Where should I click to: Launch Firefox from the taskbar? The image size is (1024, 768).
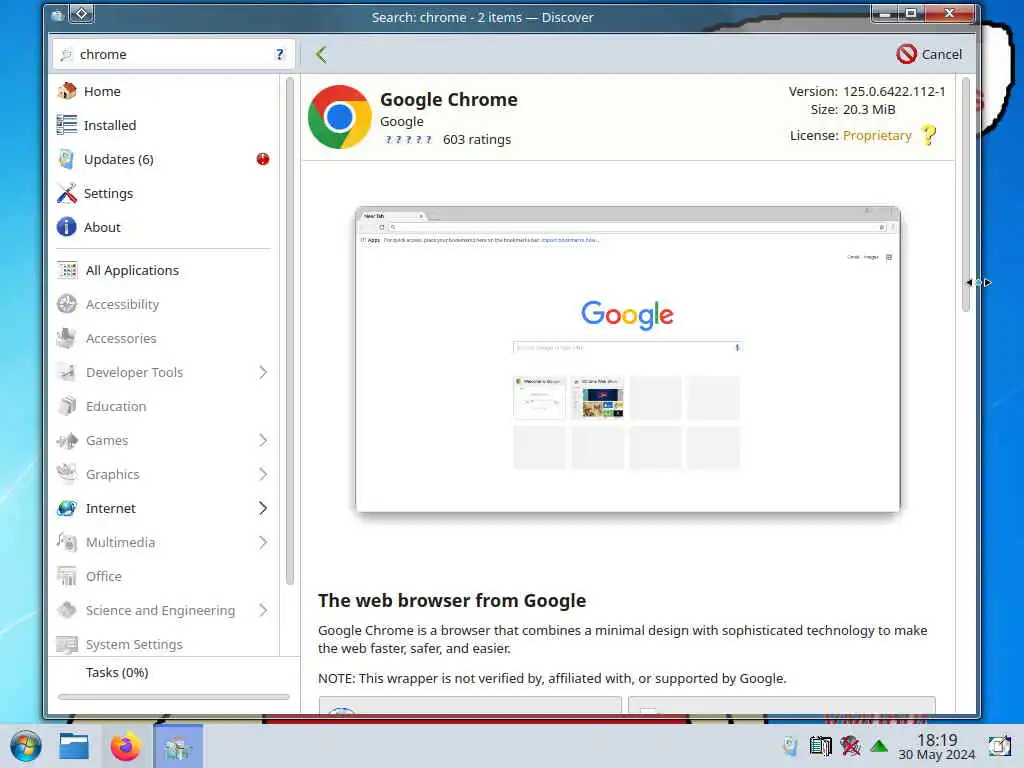coord(125,746)
